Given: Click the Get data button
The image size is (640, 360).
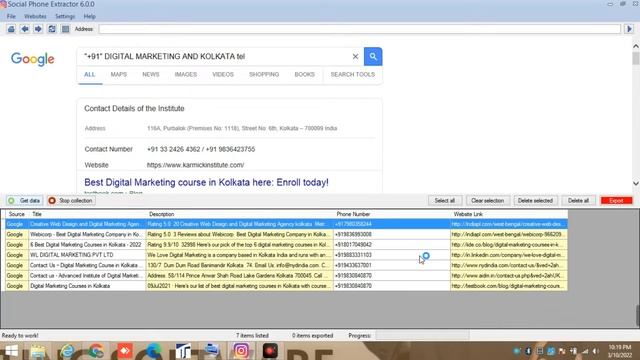Looking at the screenshot, I should tap(24, 200).
